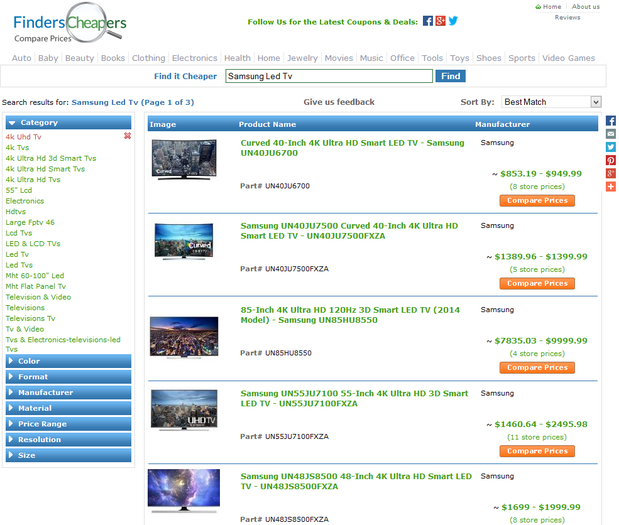Viewport: 619px width, 525px height.
Task: Compare Prices for UN85HU8550
Action: [537, 368]
